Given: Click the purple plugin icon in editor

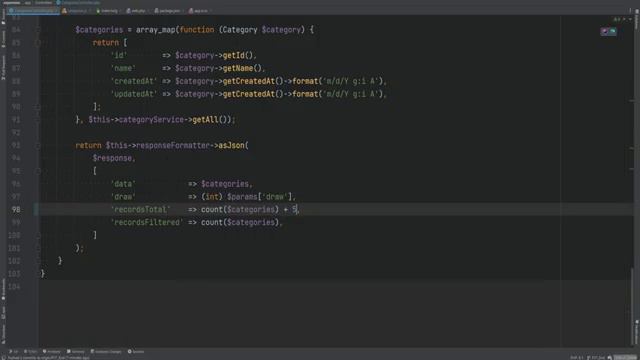Looking at the screenshot, I should 604,31.
